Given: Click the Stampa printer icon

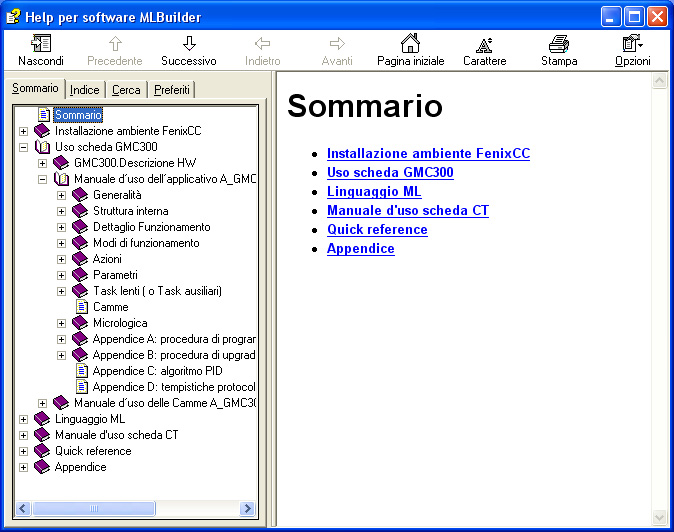Looking at the screenshot, I should point(559,44).
